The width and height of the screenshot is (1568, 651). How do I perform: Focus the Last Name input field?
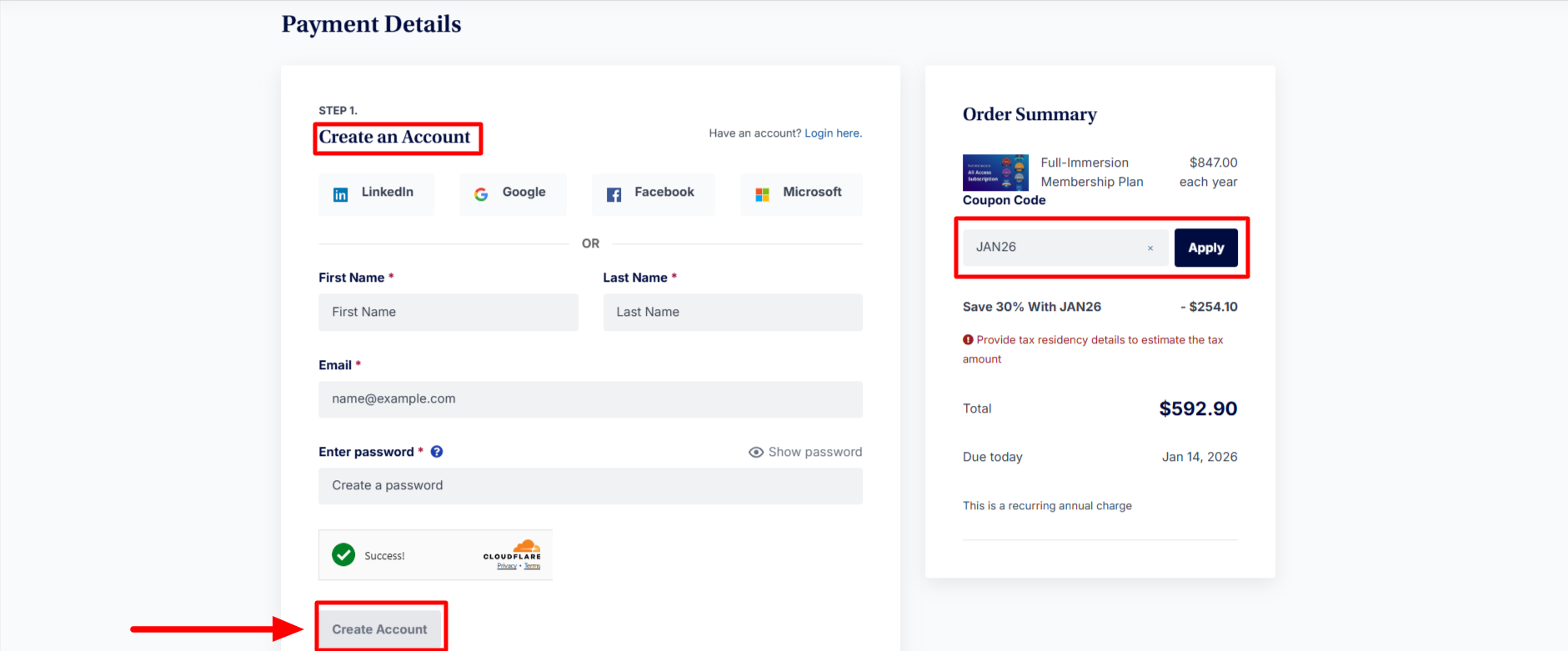tap(733, 312)
